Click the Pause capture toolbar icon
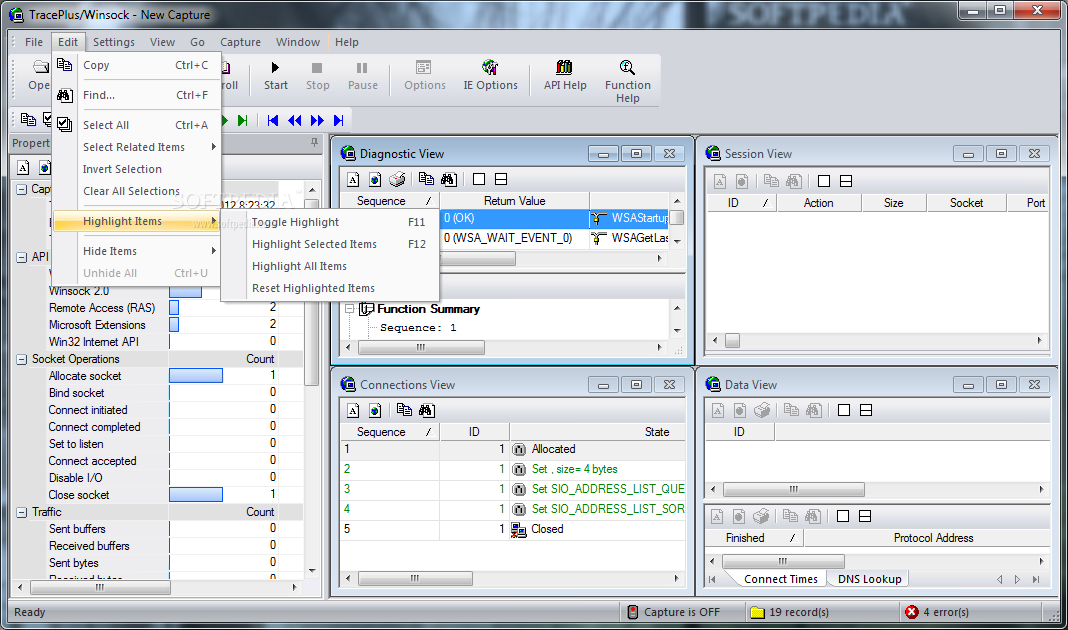The image size is (1068, 630). [362, 67]
